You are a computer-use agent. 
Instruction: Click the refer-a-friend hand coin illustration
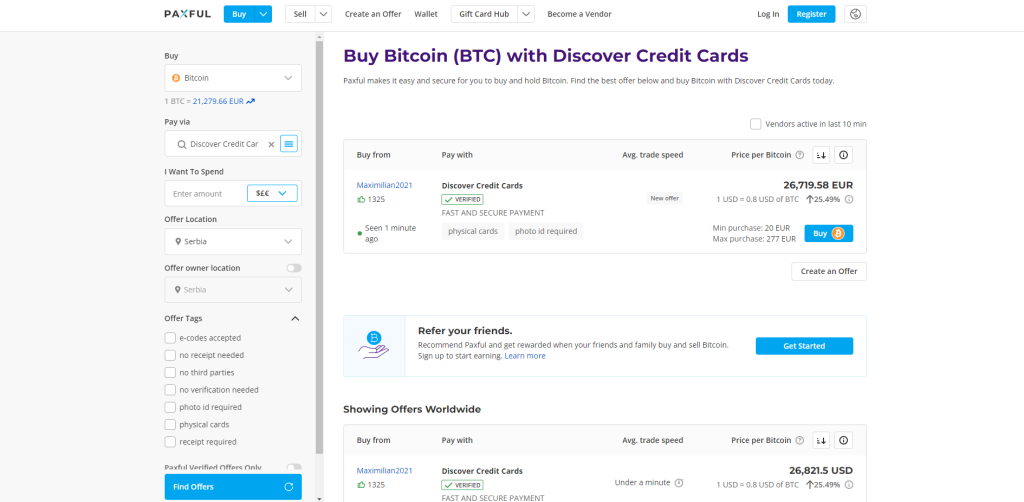[x=374, y=346]
